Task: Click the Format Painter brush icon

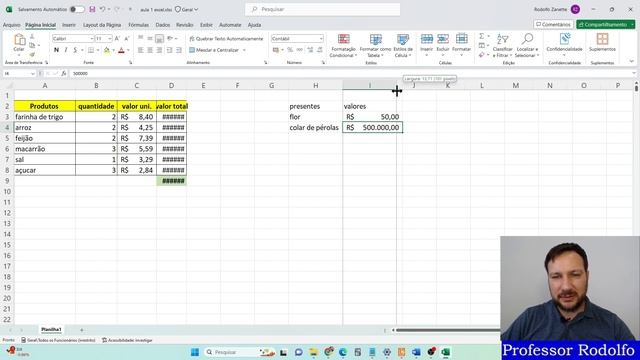Action: [32, 54]
